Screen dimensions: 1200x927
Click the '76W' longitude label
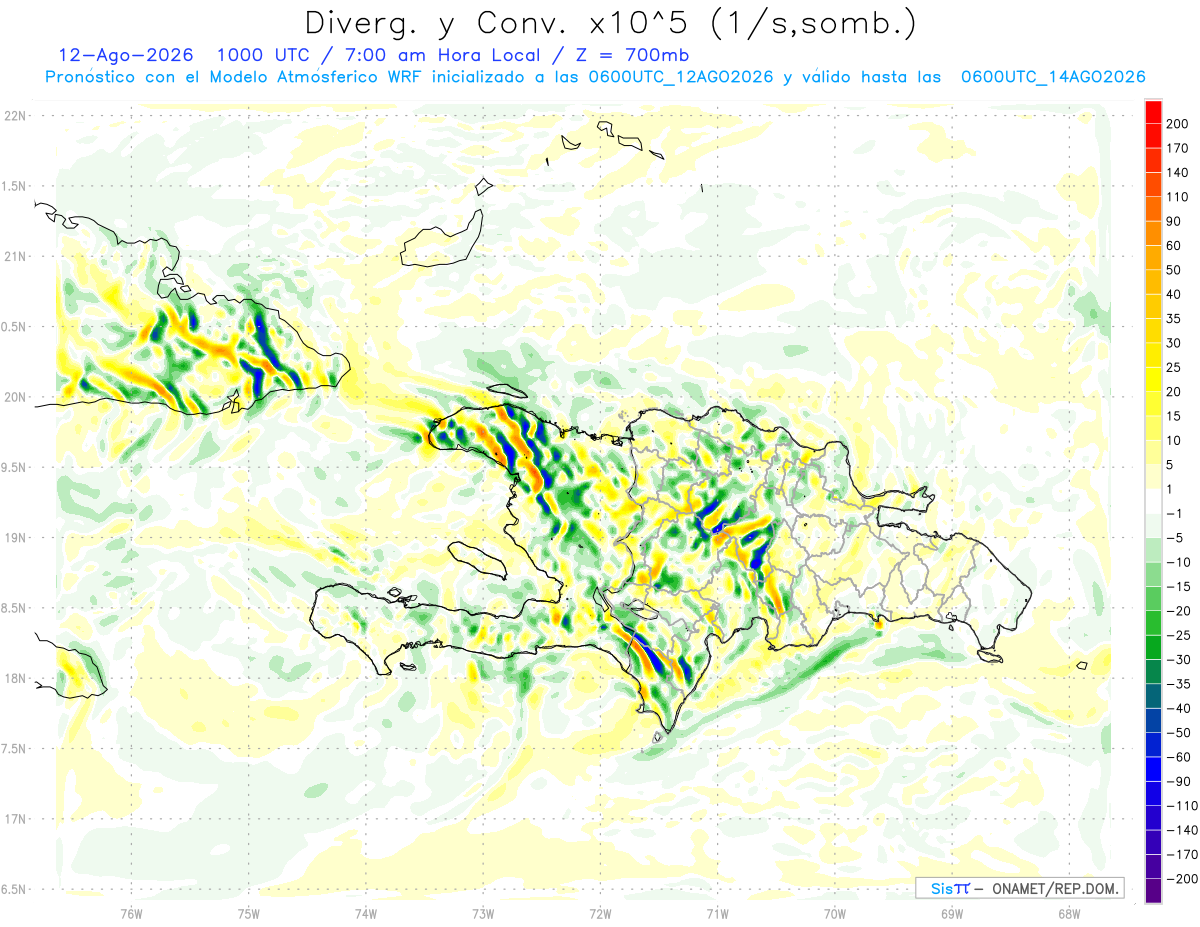(x=131, y=914)
